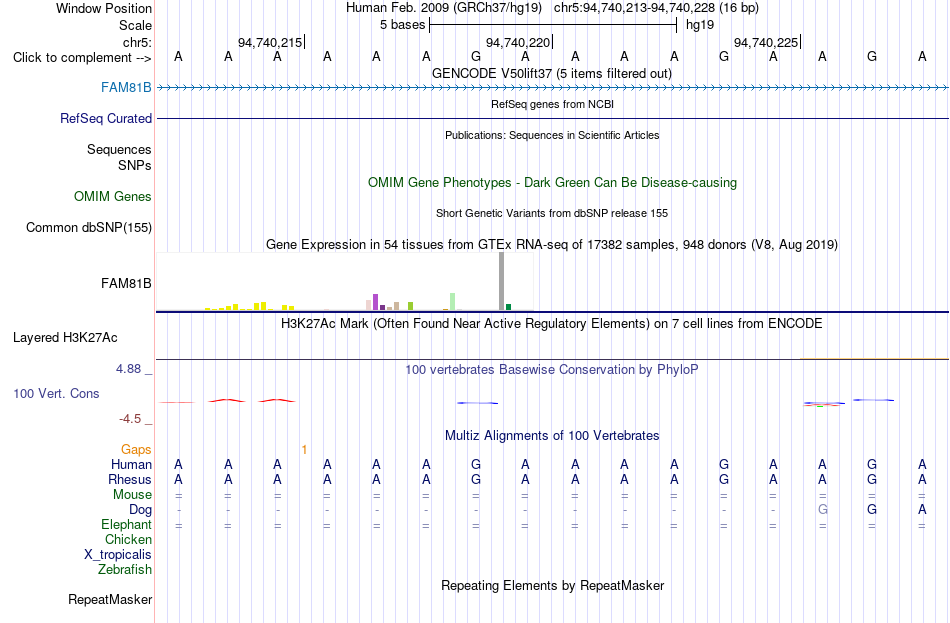Click the Mouse species row label
Viewport: 950px width, 623px height.
pos(132,495)
